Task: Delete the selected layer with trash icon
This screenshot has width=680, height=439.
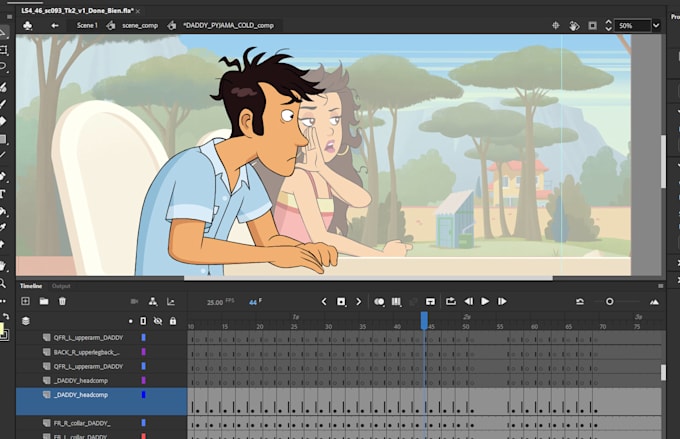Action: (62, 301)
